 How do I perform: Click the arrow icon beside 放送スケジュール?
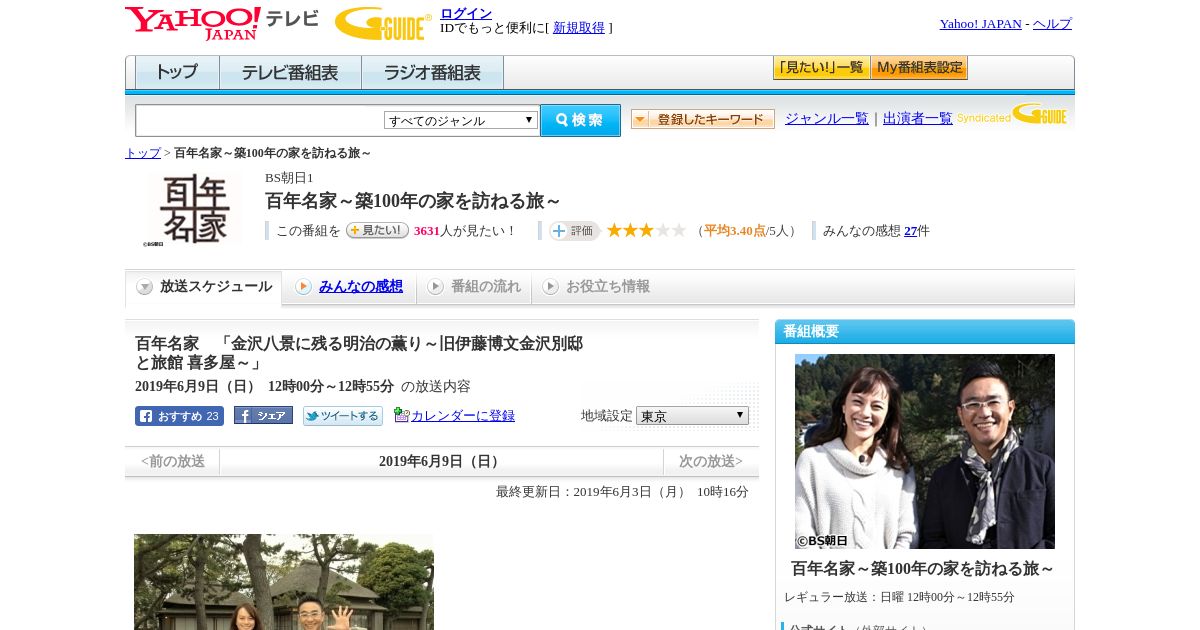click(145, 287)
